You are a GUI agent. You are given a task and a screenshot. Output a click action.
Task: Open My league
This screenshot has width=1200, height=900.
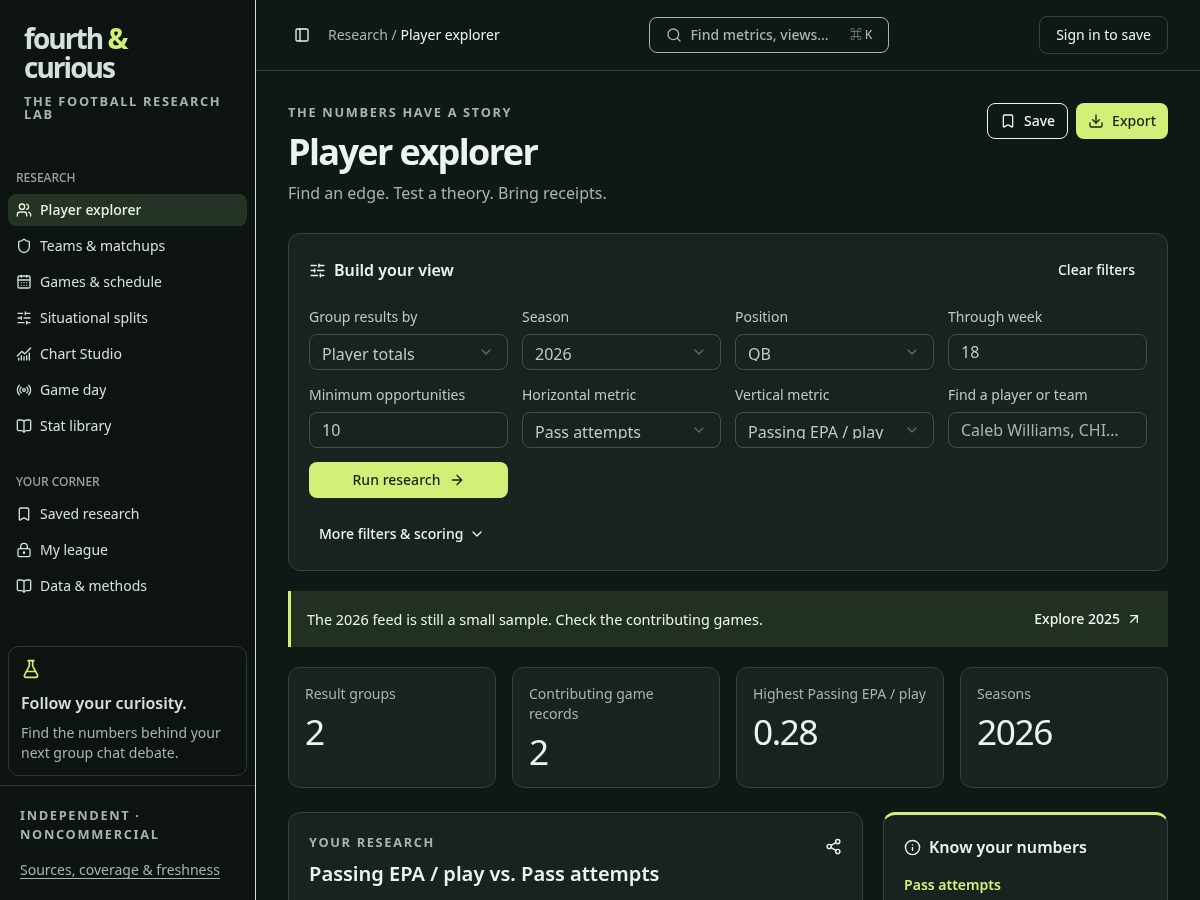coord(127,550)
